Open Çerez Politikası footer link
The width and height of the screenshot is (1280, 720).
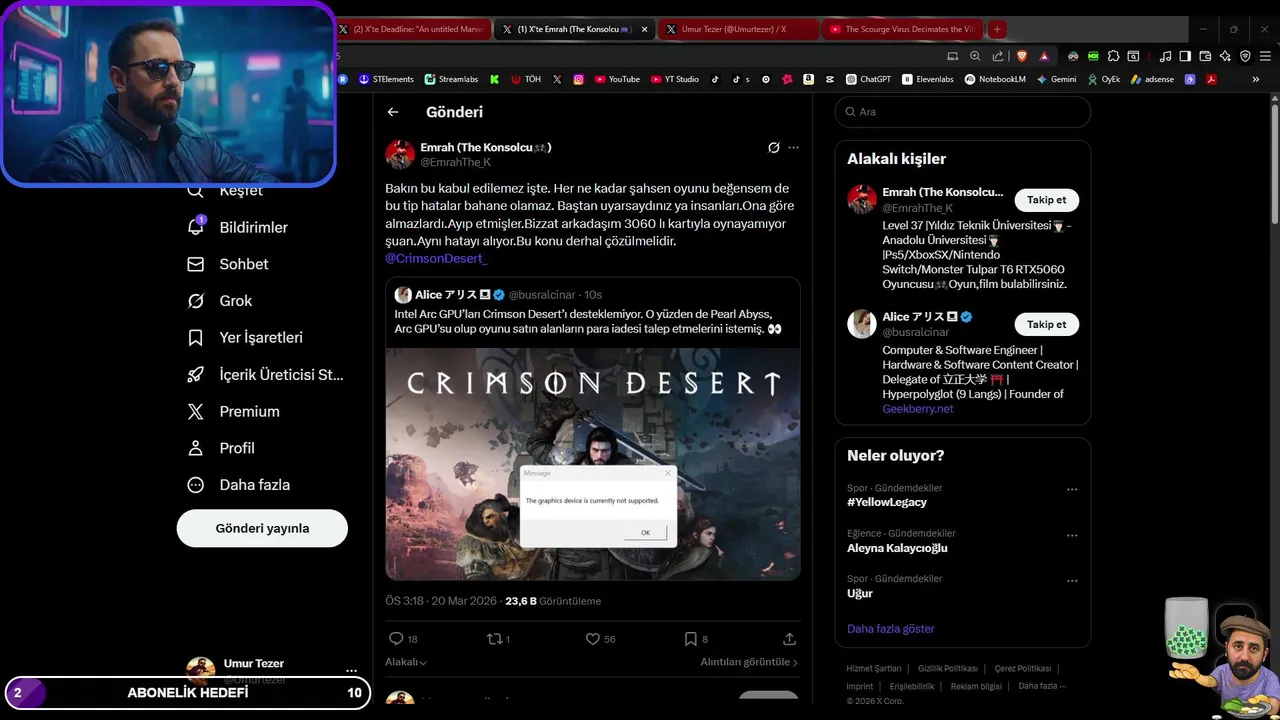click(x=1022, y=668)
